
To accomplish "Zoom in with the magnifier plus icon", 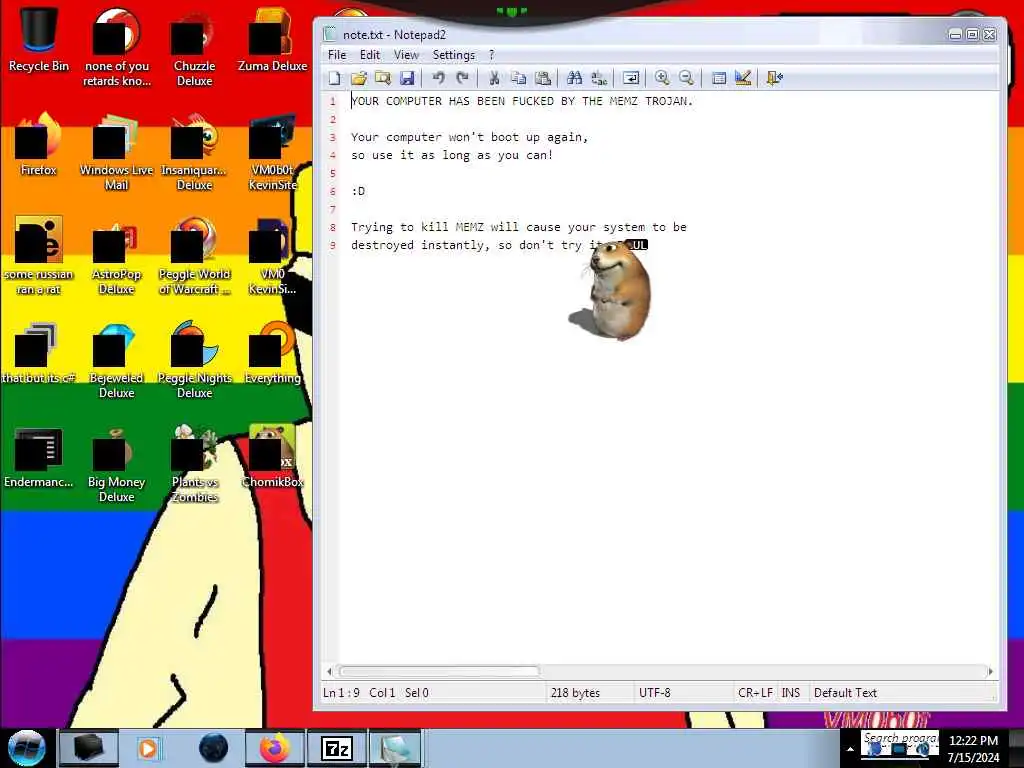I will click(662, 78).
